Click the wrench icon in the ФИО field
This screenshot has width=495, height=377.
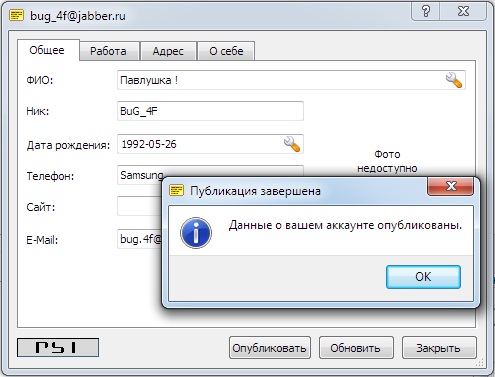coord(454,80)
